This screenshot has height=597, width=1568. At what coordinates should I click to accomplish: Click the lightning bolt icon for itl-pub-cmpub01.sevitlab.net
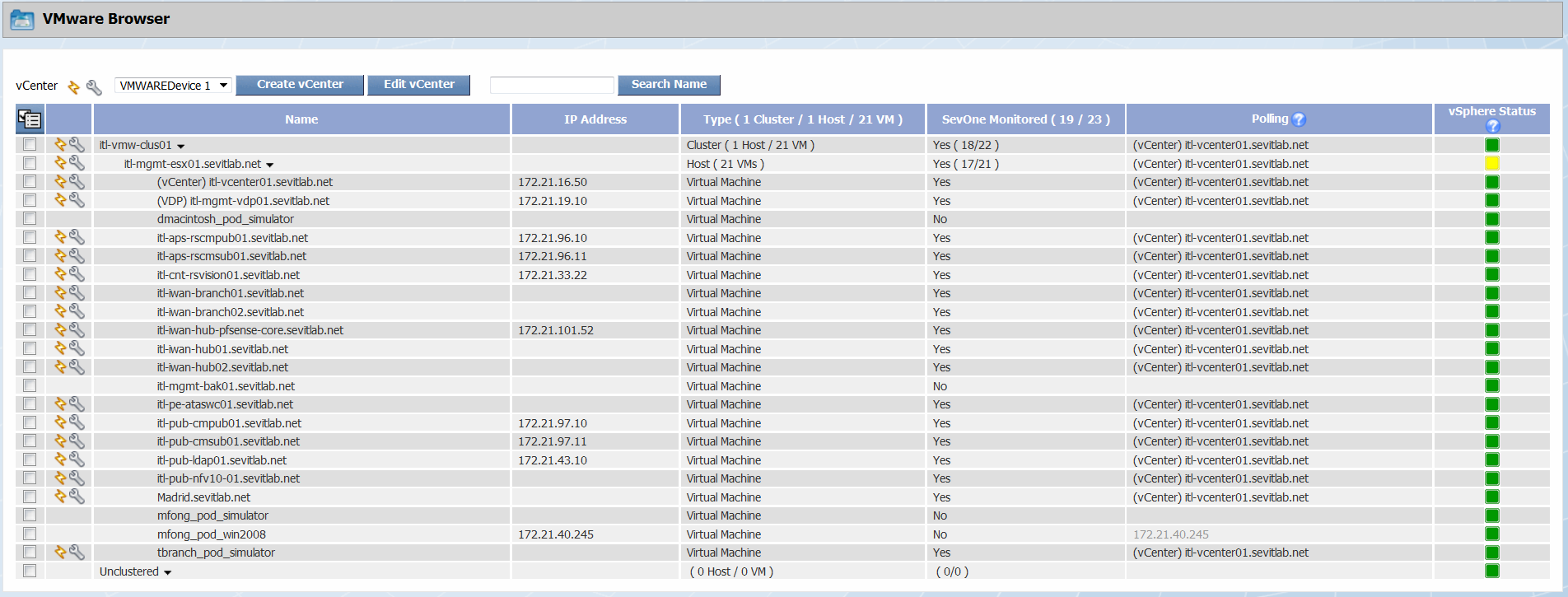coord(60,422)
